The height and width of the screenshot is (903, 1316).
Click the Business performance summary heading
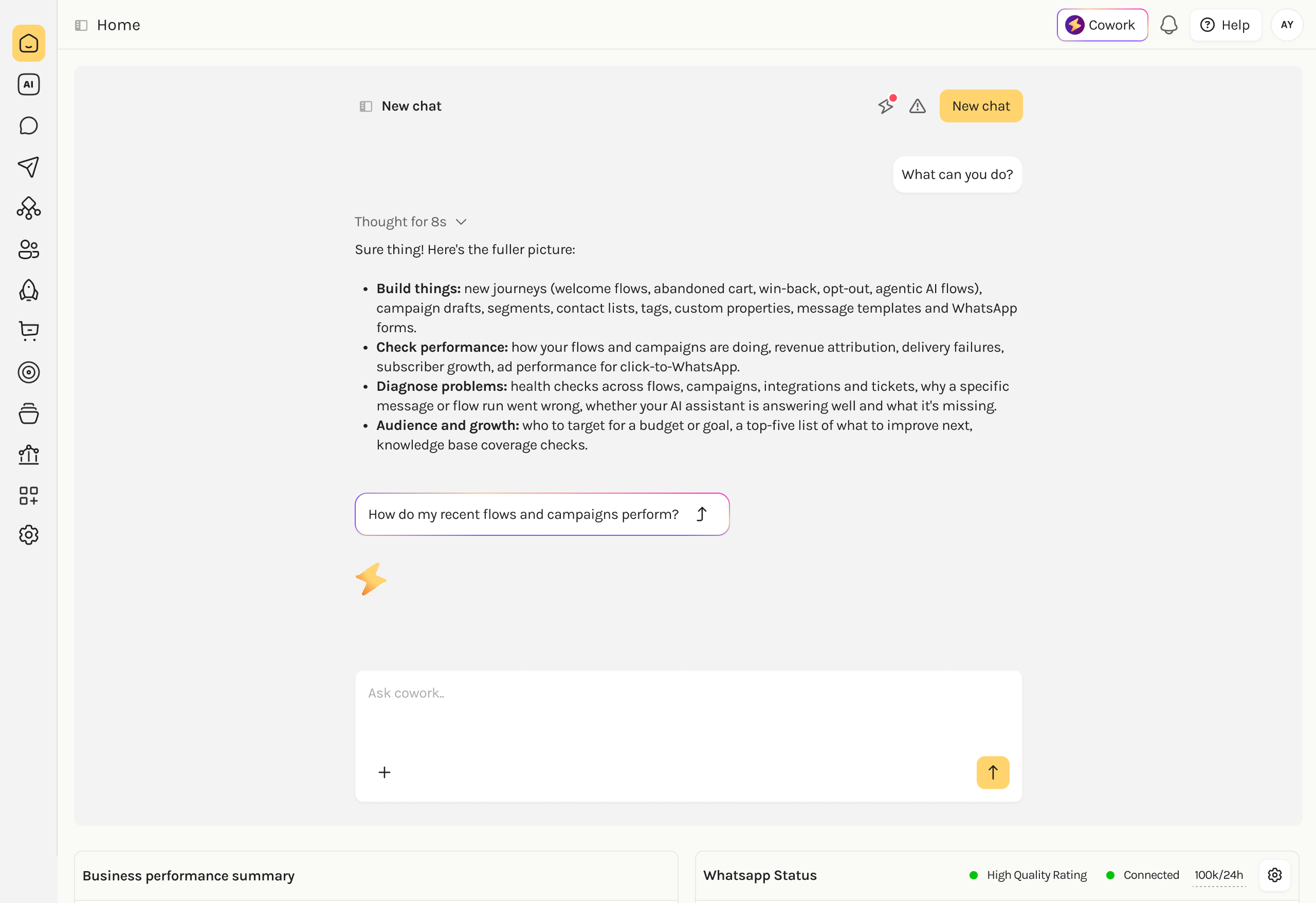189,875
